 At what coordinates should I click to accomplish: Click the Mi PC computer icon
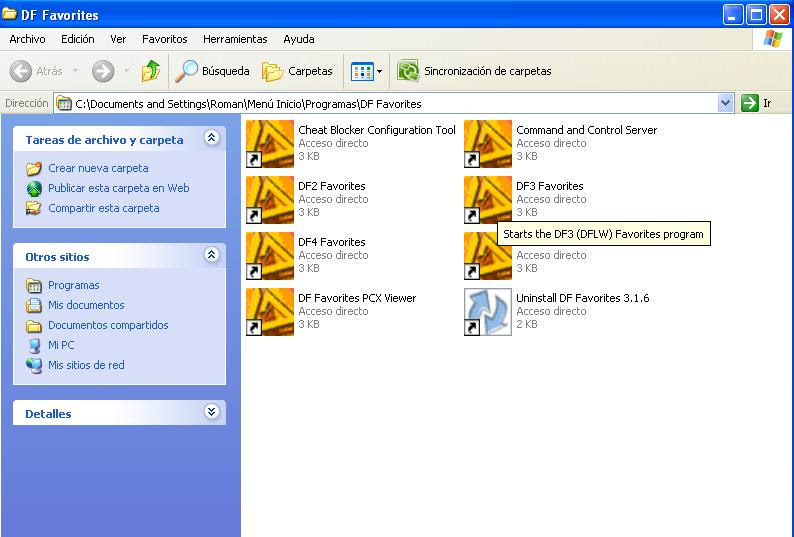pyautogui.click(x=34, y=346)
